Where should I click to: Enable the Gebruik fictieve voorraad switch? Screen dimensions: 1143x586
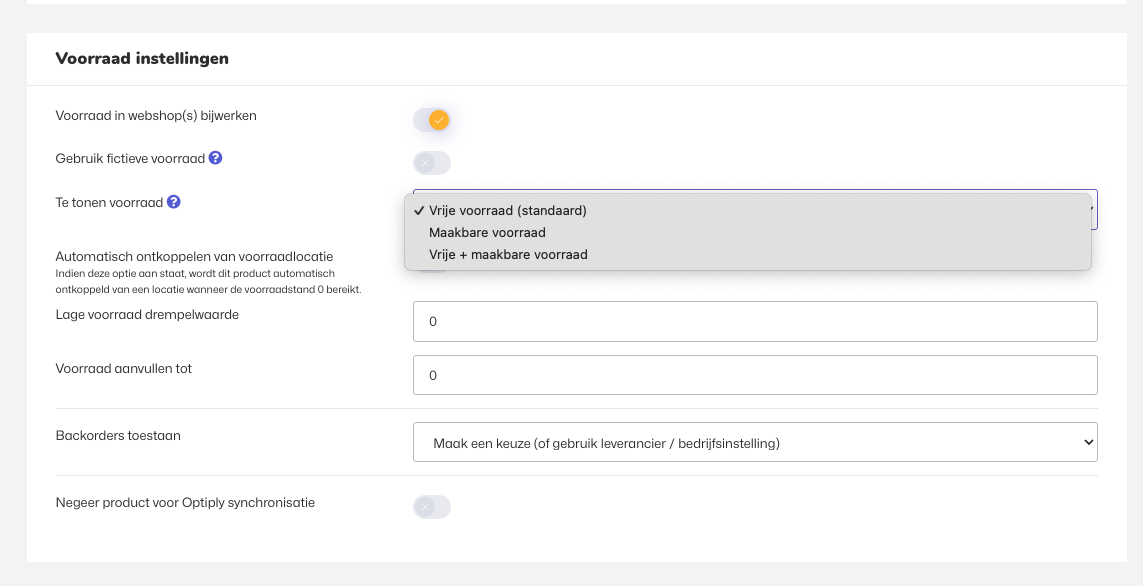[x=432, y=163]
